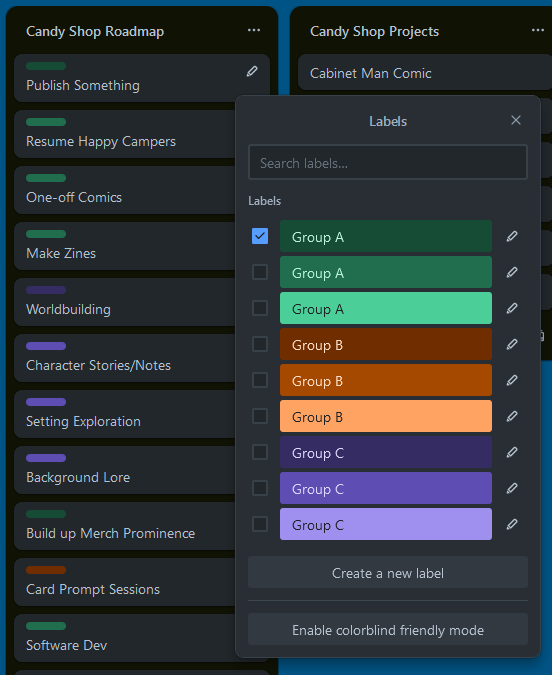Create a new label

388,573
